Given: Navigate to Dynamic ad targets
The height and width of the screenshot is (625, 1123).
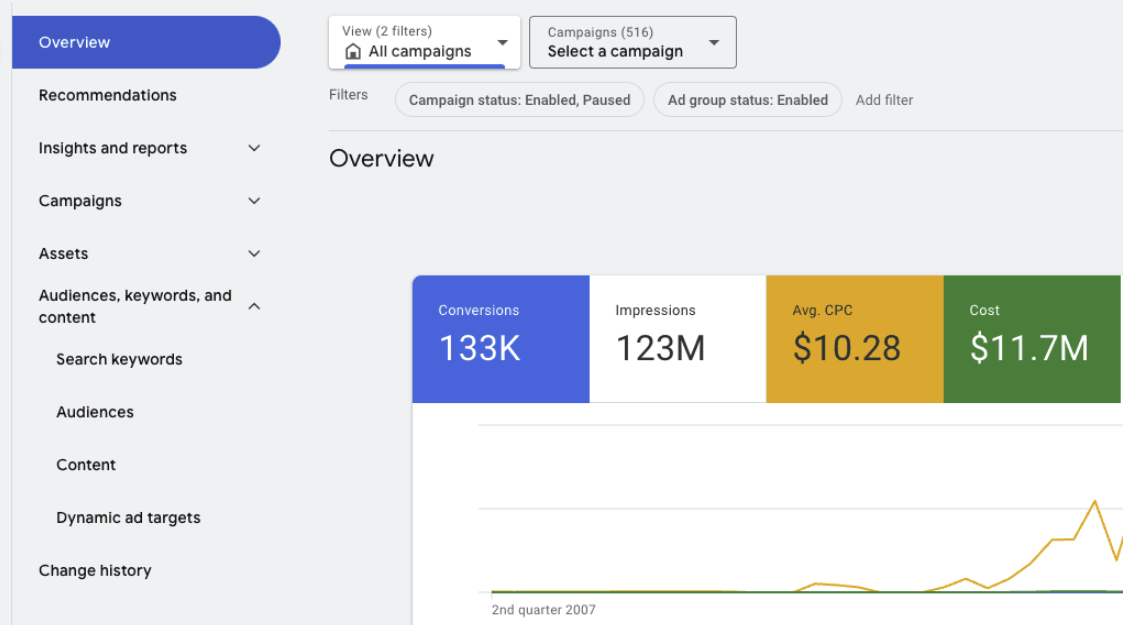Looking at the screenshot, I should coord(128,518).
